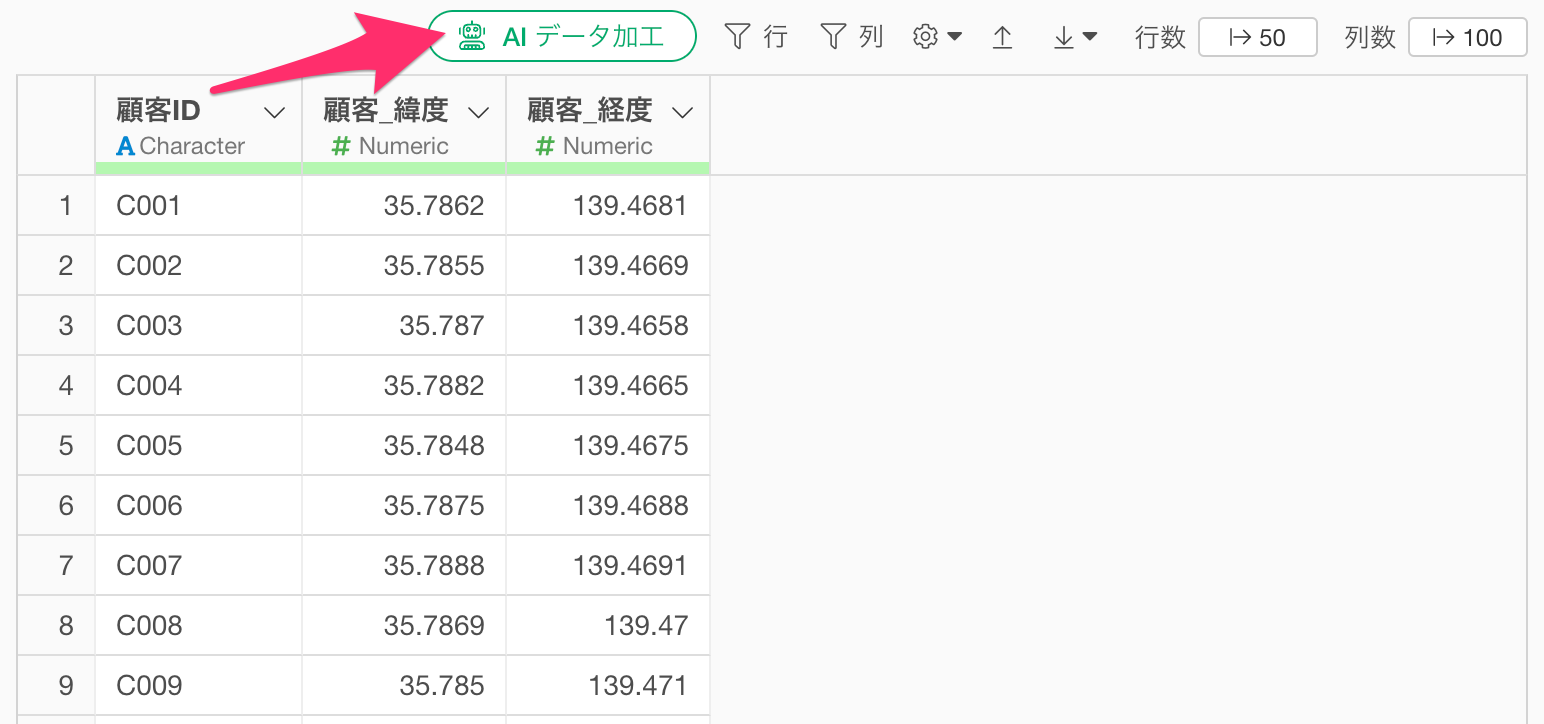This screenshot has width=1544, height=724.
Task: Click the 行 filter button label
Action: click(x=775, y=37)
